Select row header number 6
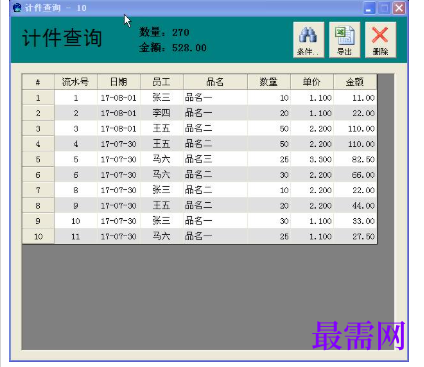424x367 pixels. pyautogui.click(x=38, y=175)
